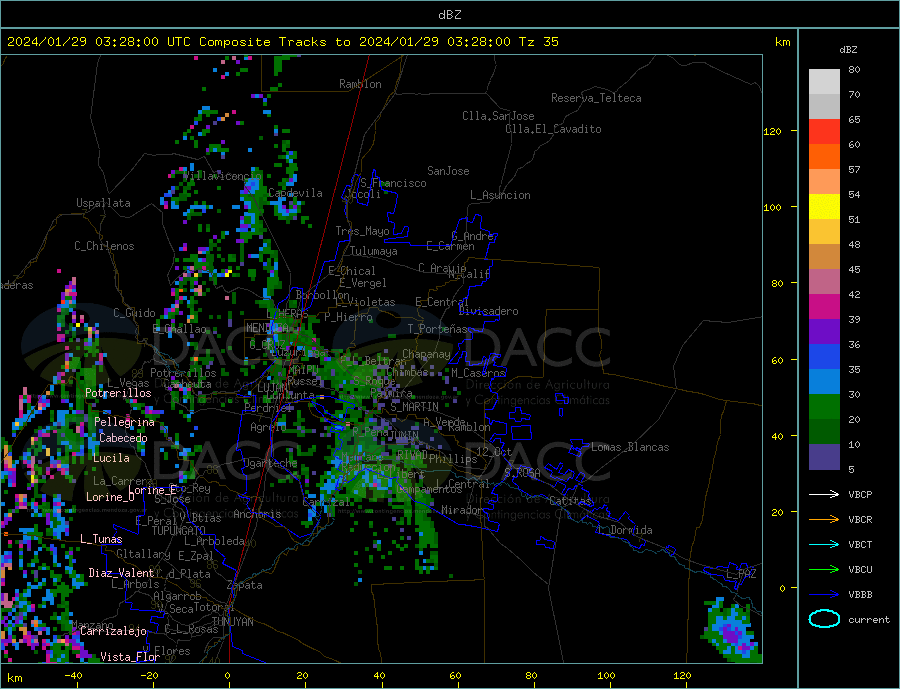Click the 45 dBZ brown swatch
The height and width of the screenshot is (689, 900).
[x=824, y=257]
